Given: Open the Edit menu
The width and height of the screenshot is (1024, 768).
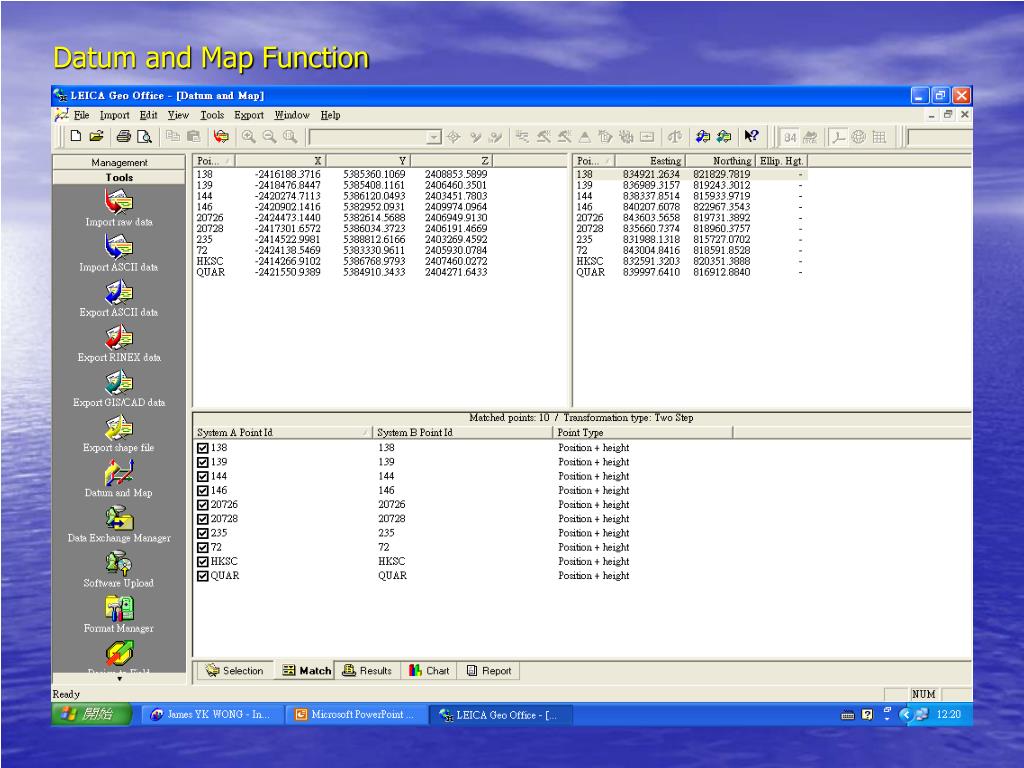Looking at the screenshot, I should [x=148, y=115].
